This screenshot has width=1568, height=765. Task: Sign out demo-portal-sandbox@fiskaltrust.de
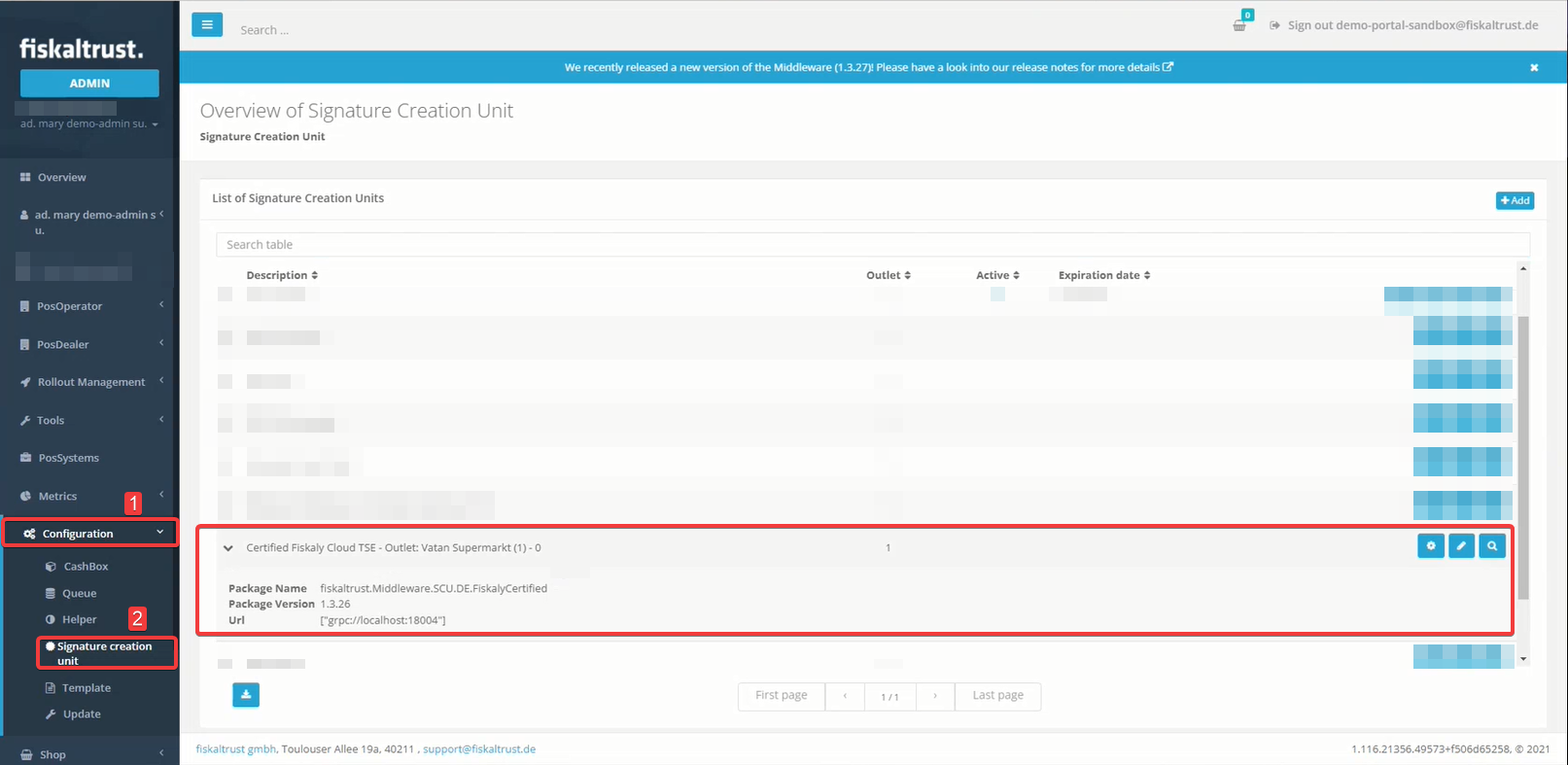click(1404, 25)
